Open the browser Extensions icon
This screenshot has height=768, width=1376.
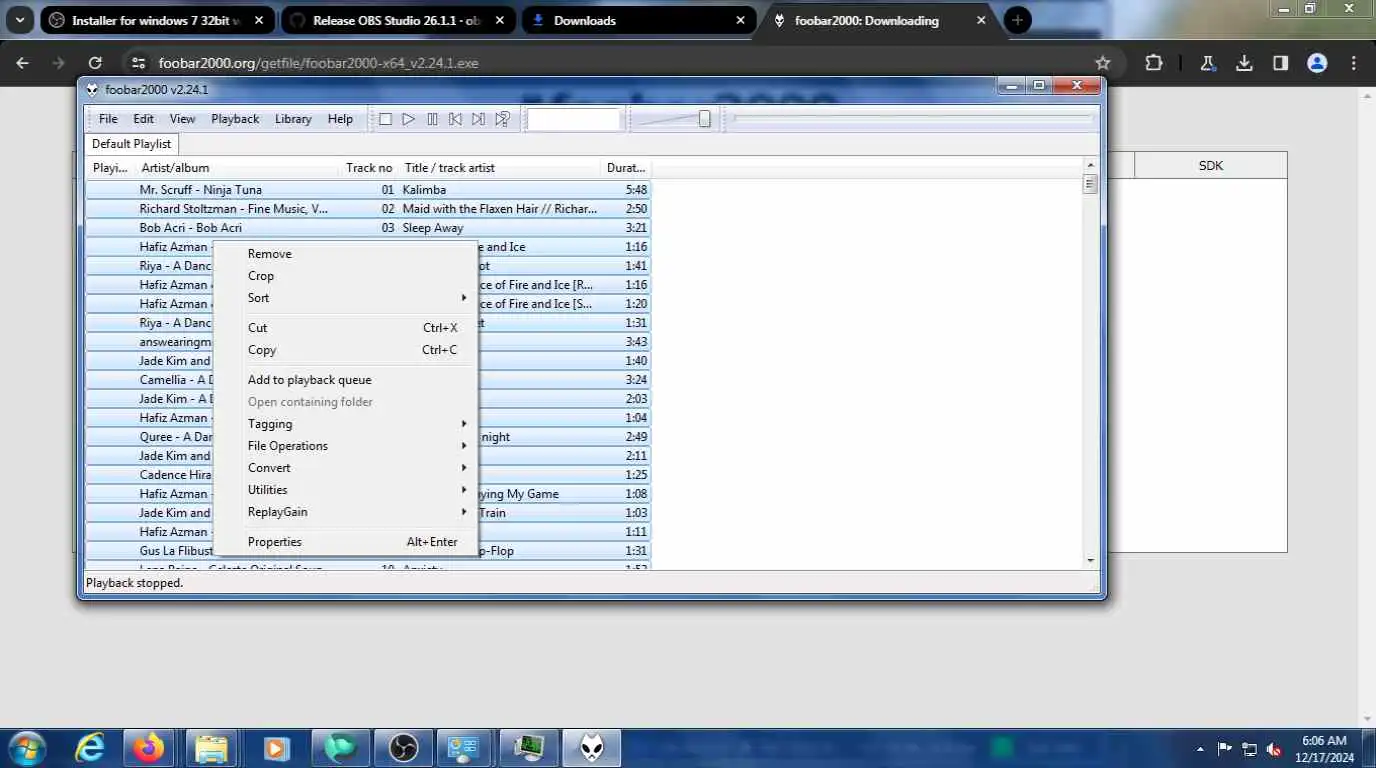1154,63
